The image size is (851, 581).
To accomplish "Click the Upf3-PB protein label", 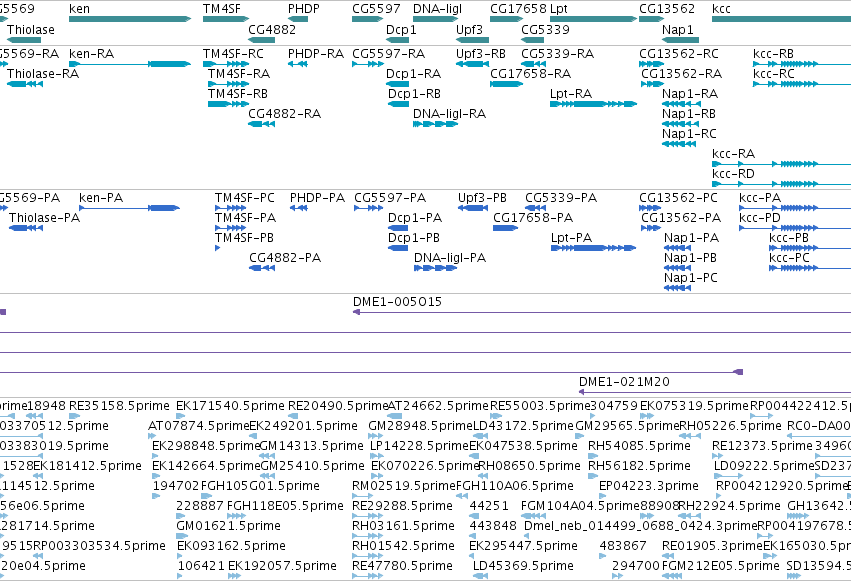I will (x=482, y=197).
